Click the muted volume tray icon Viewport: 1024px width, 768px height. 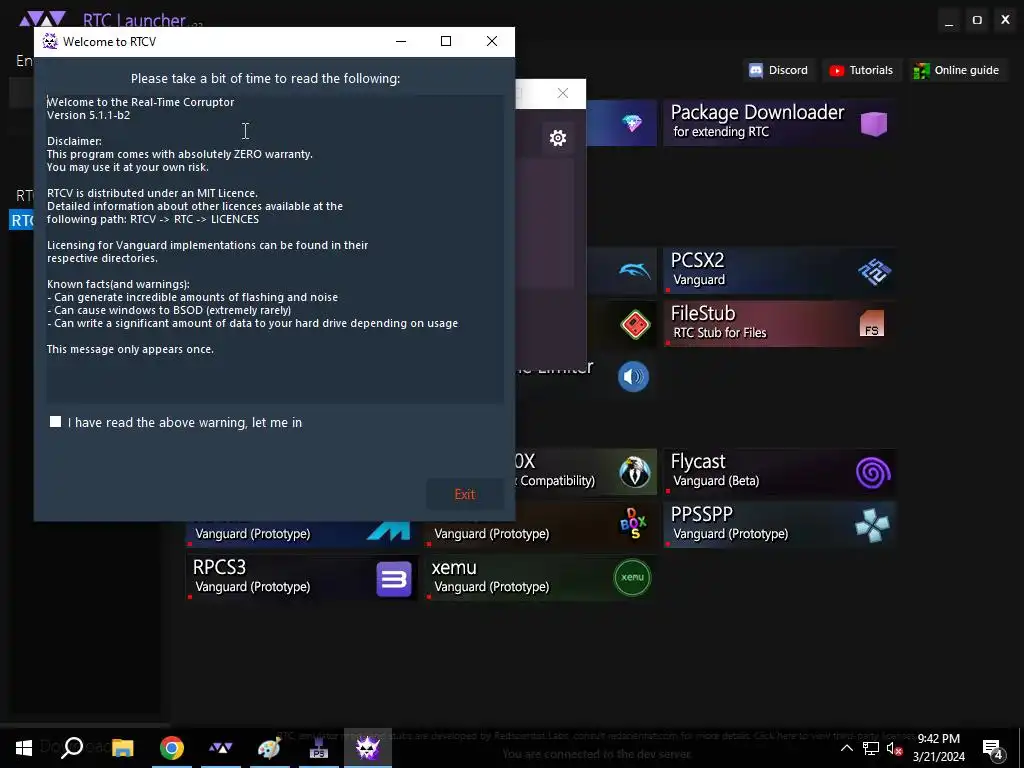coord(894,748)
